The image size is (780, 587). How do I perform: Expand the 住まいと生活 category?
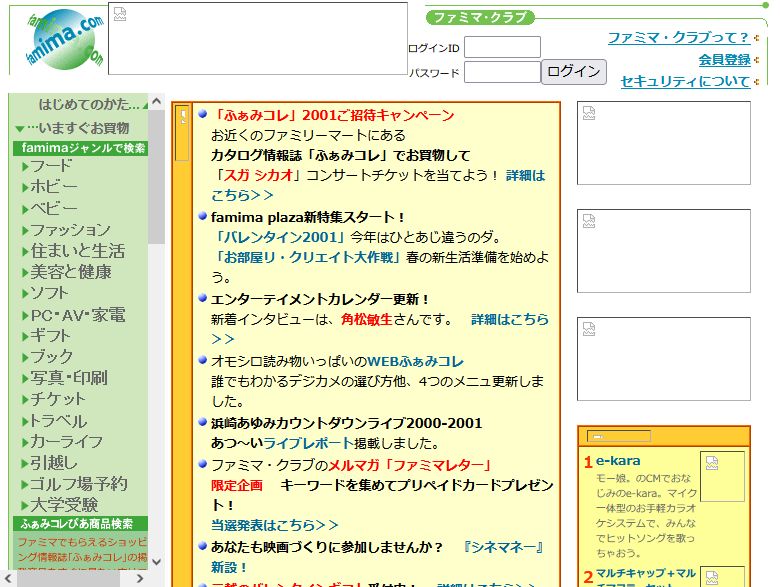point(73,251)
